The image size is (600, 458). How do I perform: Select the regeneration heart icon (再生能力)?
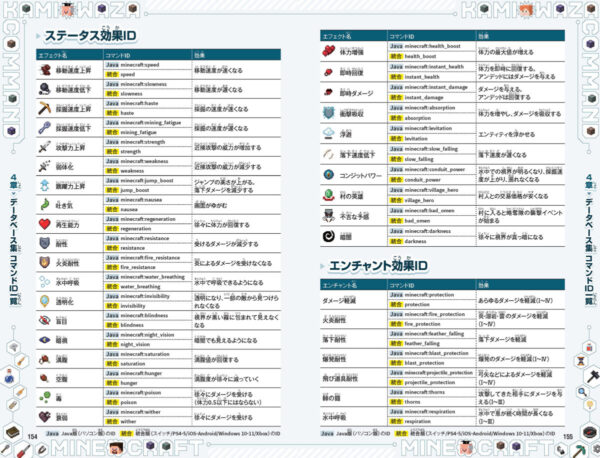(x=46, y=223)
